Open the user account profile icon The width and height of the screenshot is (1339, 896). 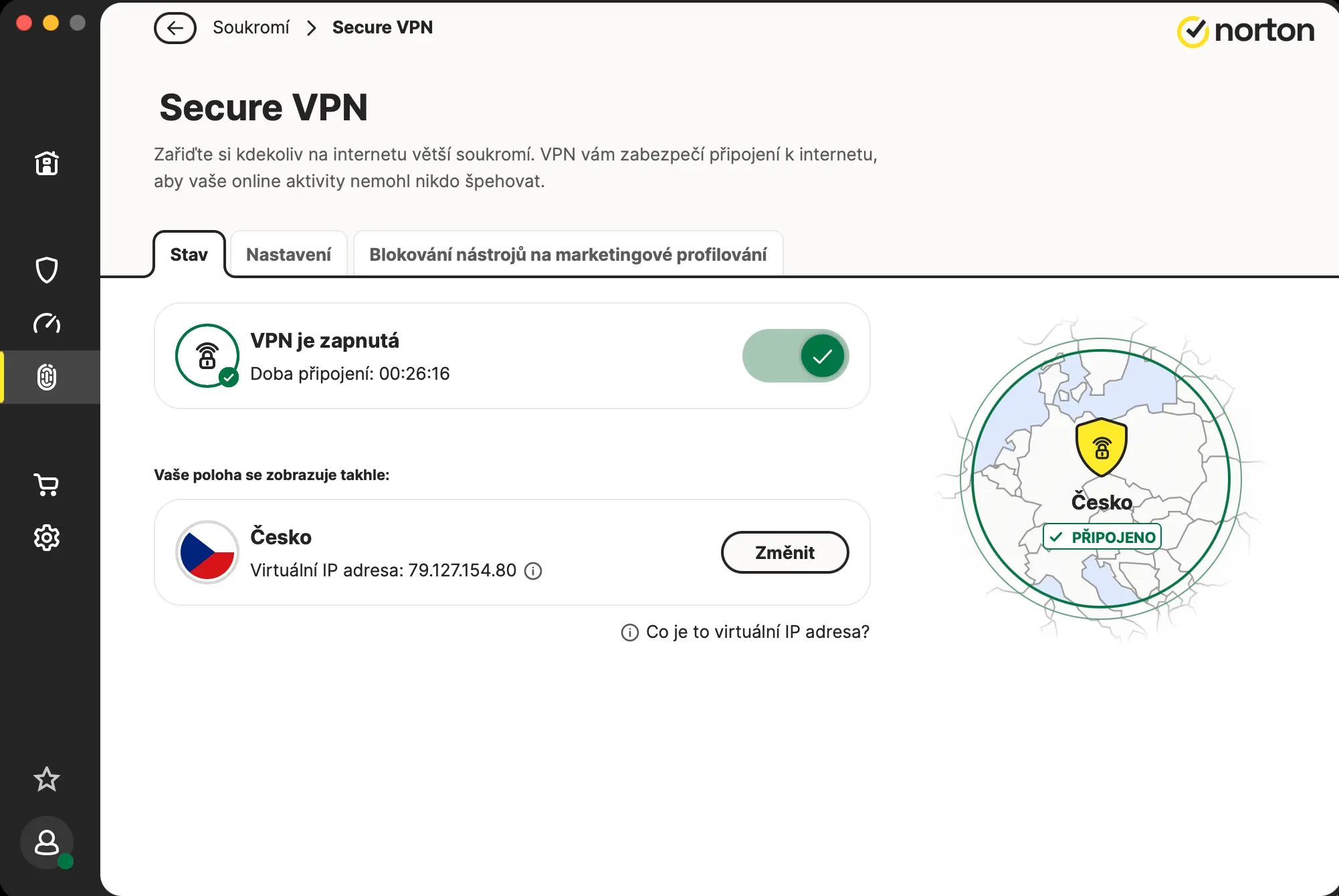[47, 843]
